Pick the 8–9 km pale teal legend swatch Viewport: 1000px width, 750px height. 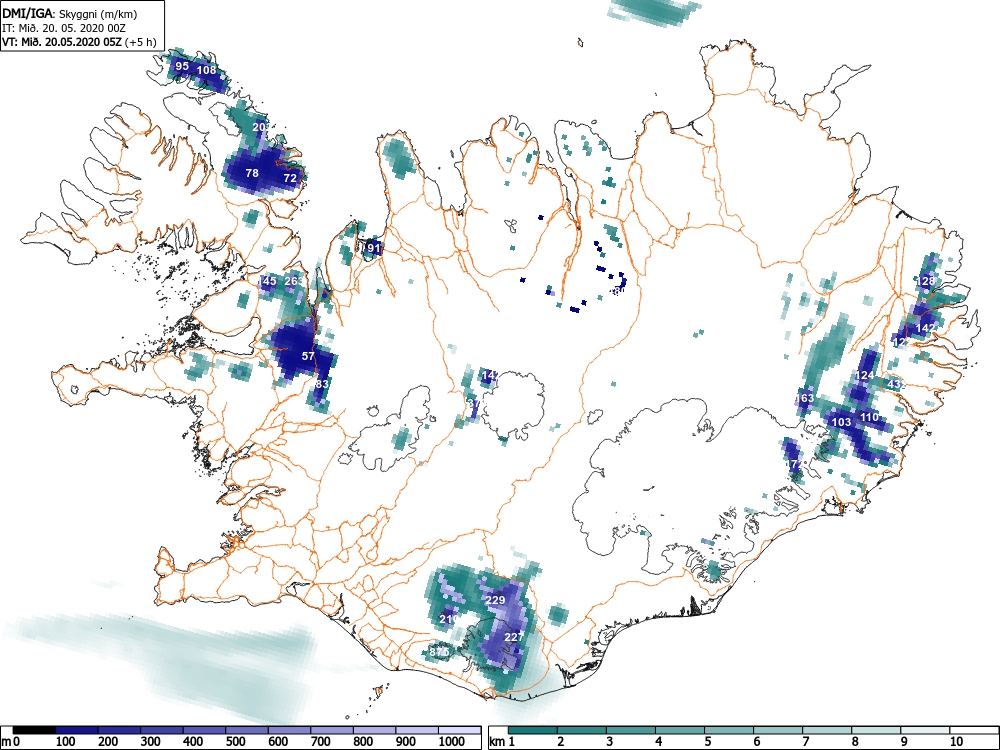[876, 730]
